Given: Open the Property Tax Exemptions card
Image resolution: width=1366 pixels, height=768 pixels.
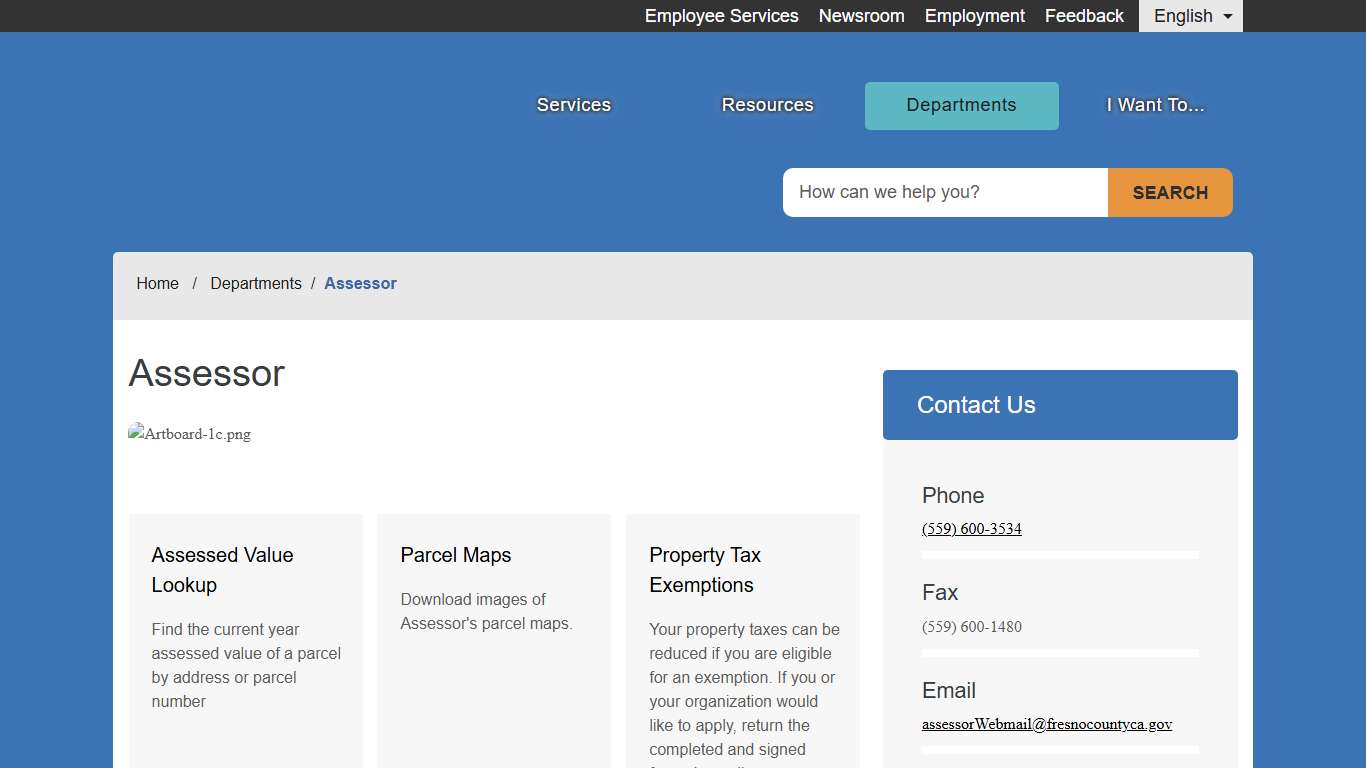Looking at the screenshot, I should coord(704,569).
